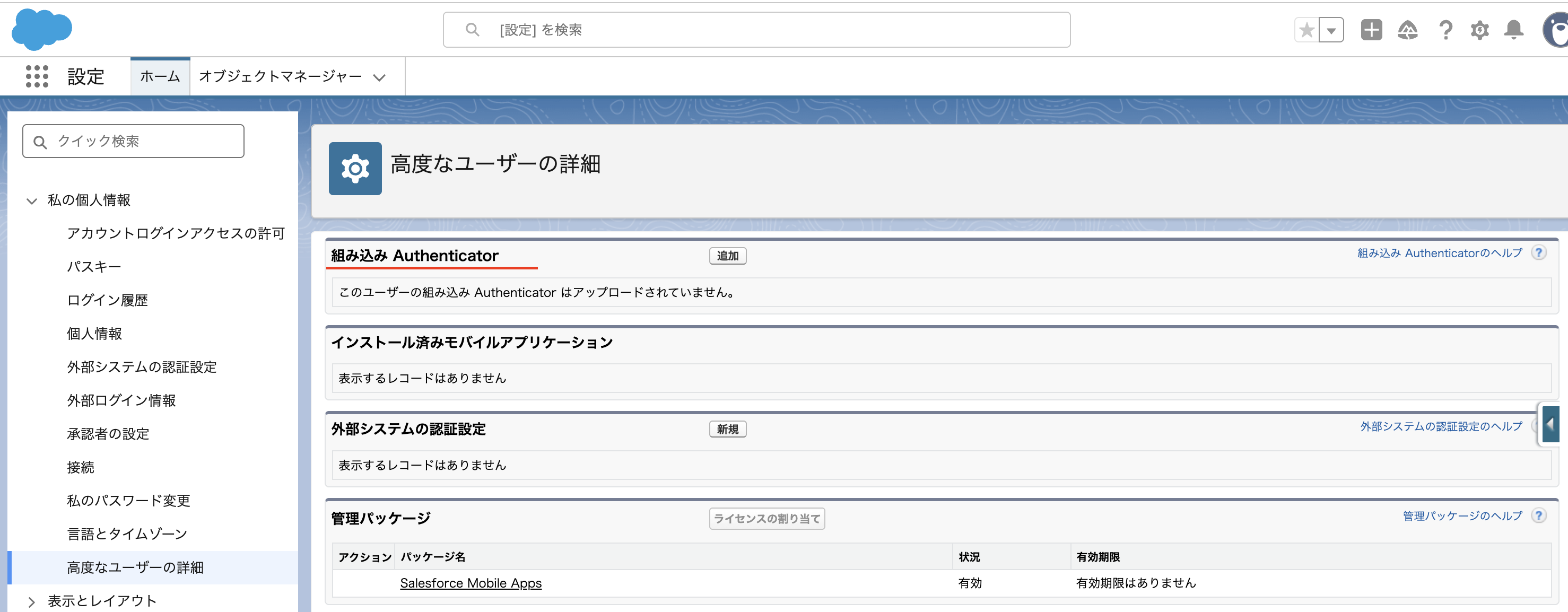1568x612 pixels.
Task: Open 承認者の設定 in the sidebar
Action: tap(108, 434)
